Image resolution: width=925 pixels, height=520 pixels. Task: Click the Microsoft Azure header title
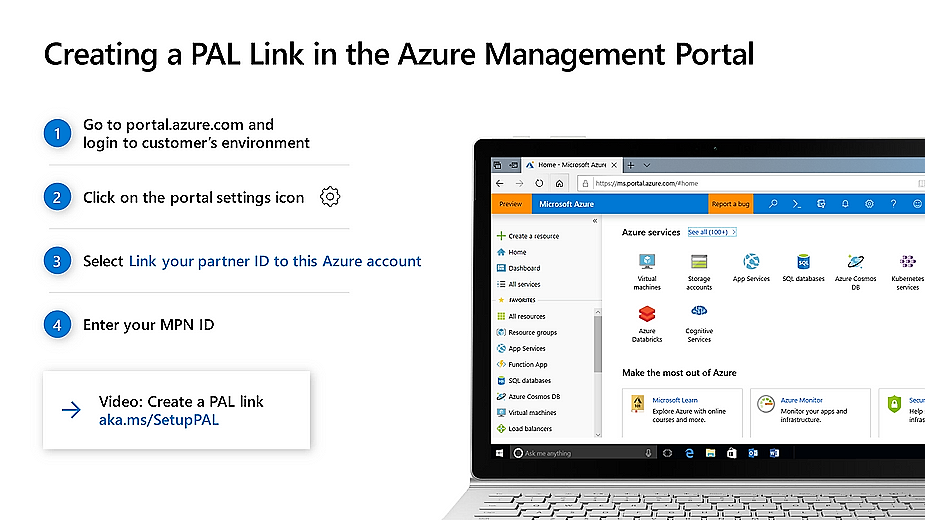coord(566,204)
